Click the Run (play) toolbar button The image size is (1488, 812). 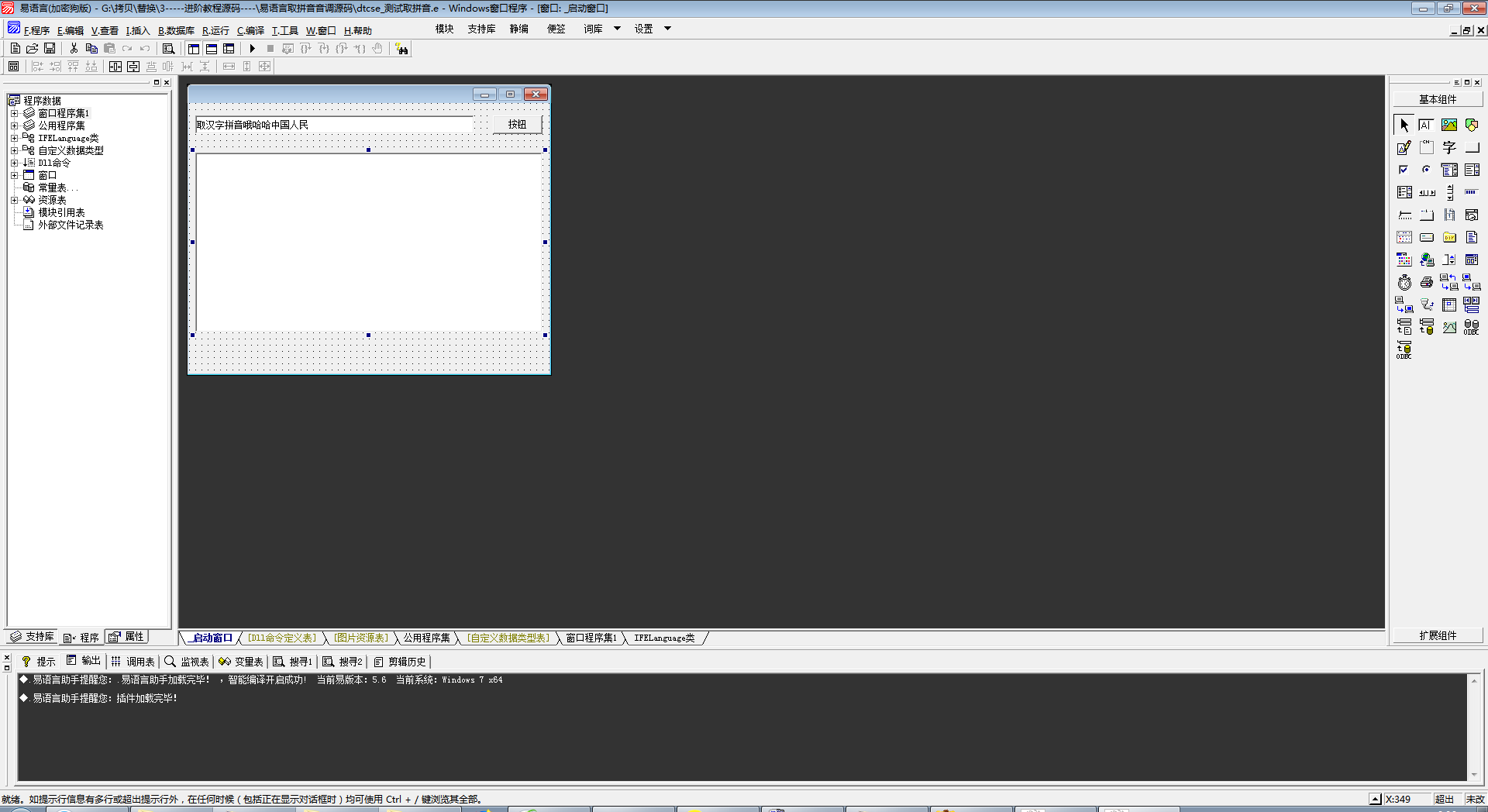click(x=253, y=49)
